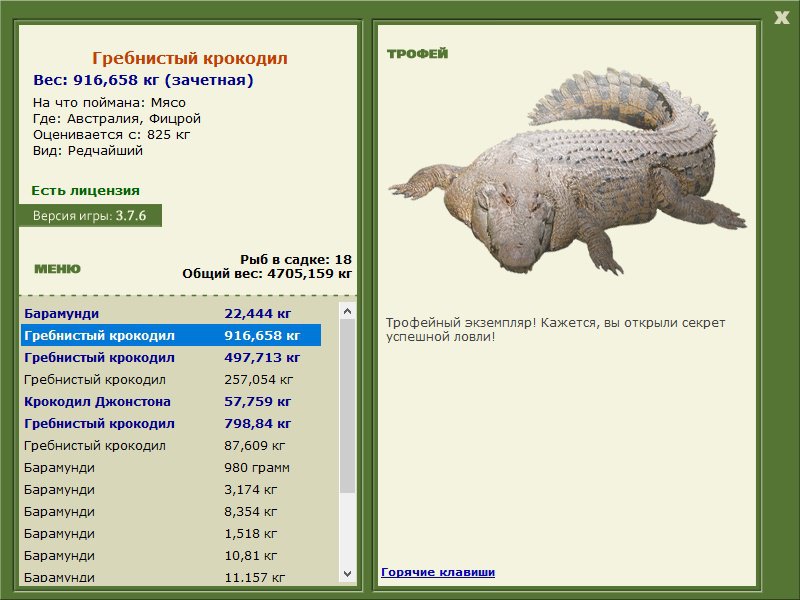Select the Гребнистый крокодил 257,054 кг row

click(171, 379)
